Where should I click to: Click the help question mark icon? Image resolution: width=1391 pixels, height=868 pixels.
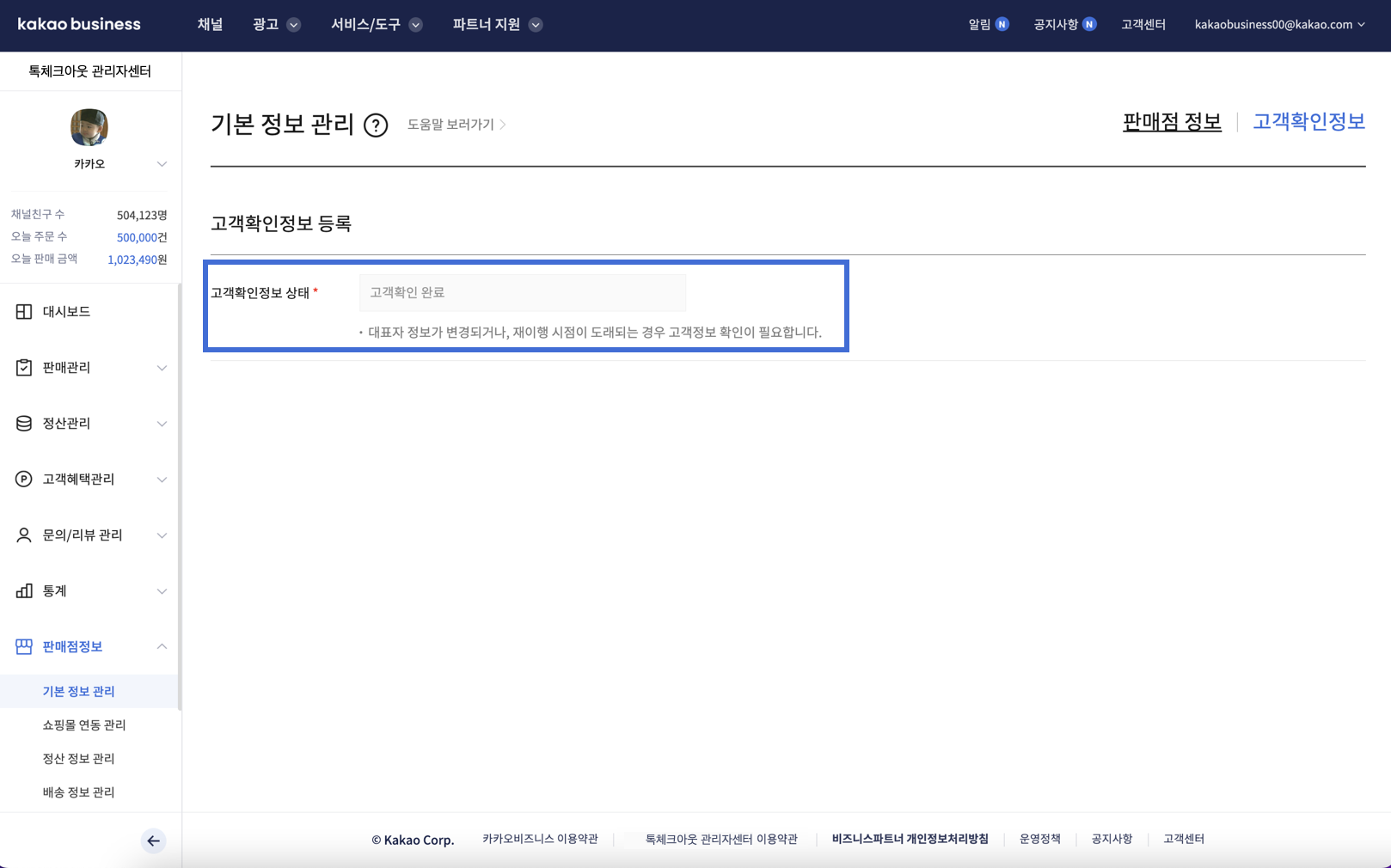click(376, 125)
